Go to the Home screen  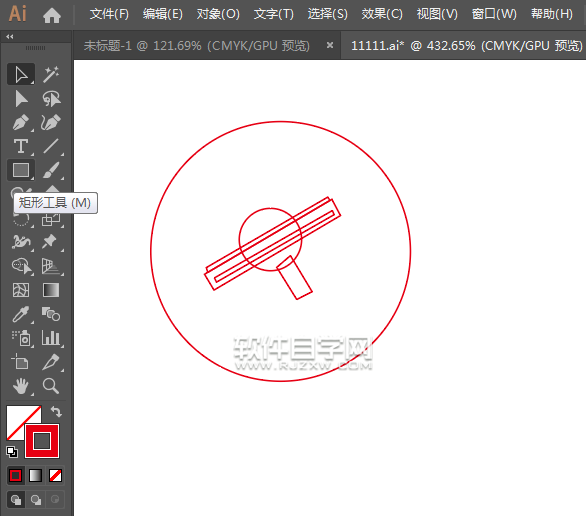52,15
